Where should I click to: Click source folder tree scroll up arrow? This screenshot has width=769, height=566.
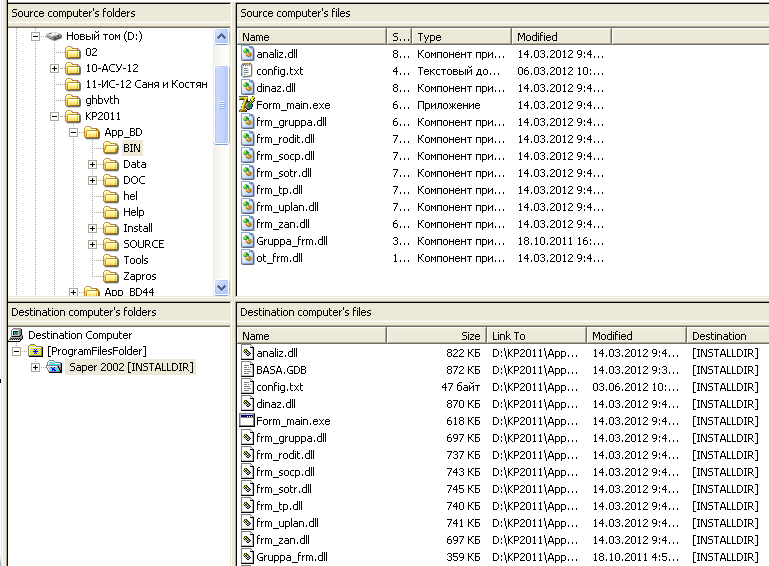coord(222,37)
